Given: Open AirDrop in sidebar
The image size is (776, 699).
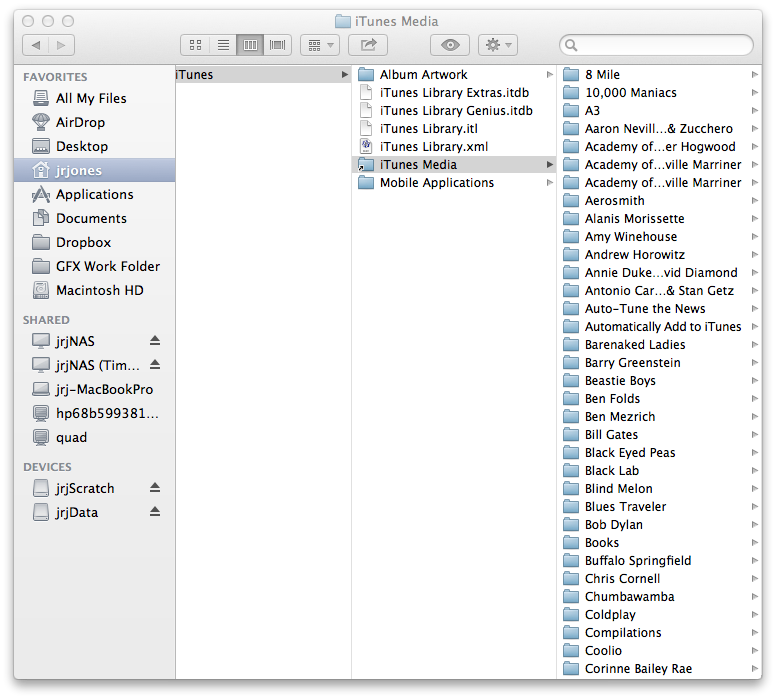Looking at the screenshot, I should click(x=94, y=122).
